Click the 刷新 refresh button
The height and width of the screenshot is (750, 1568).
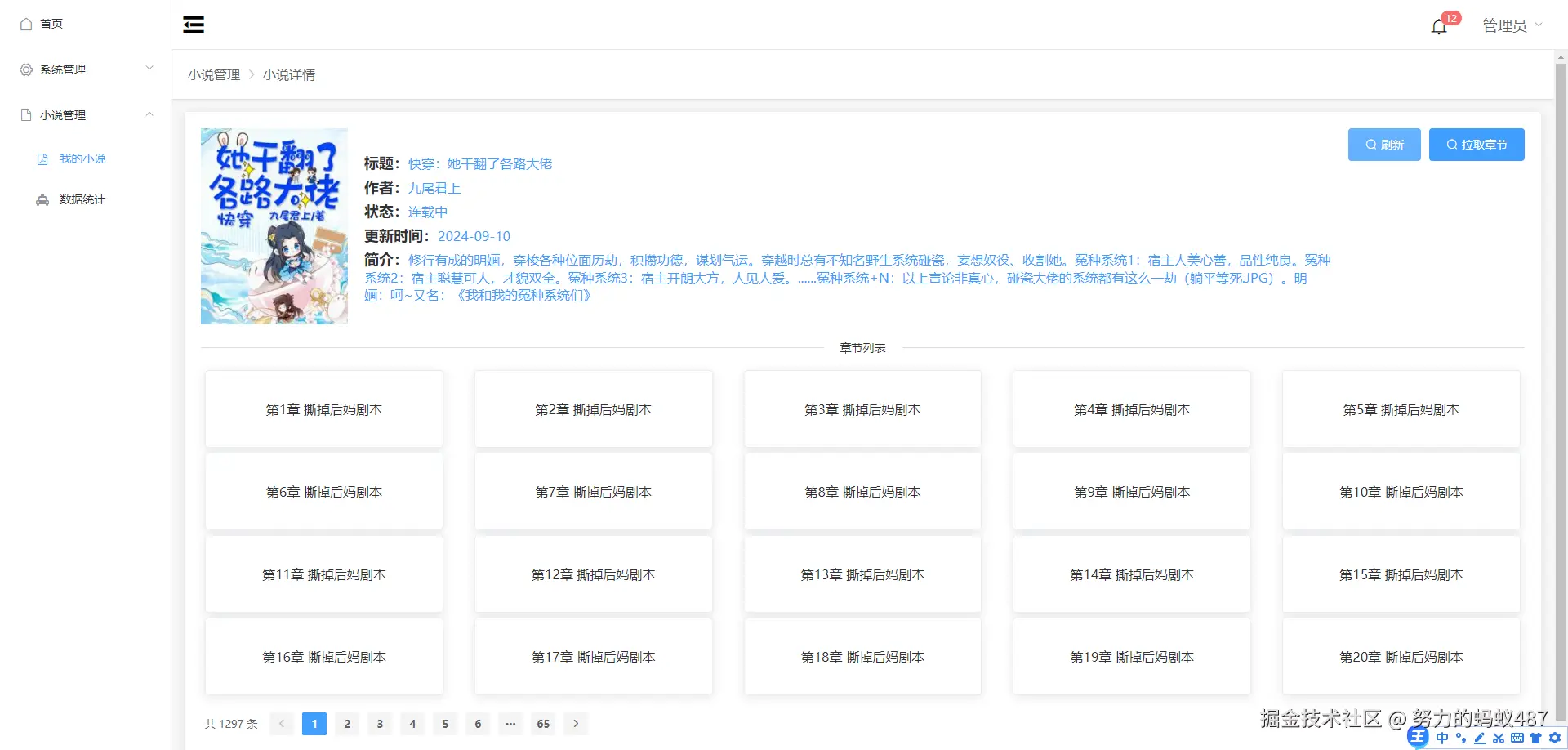pos(1383,144)
